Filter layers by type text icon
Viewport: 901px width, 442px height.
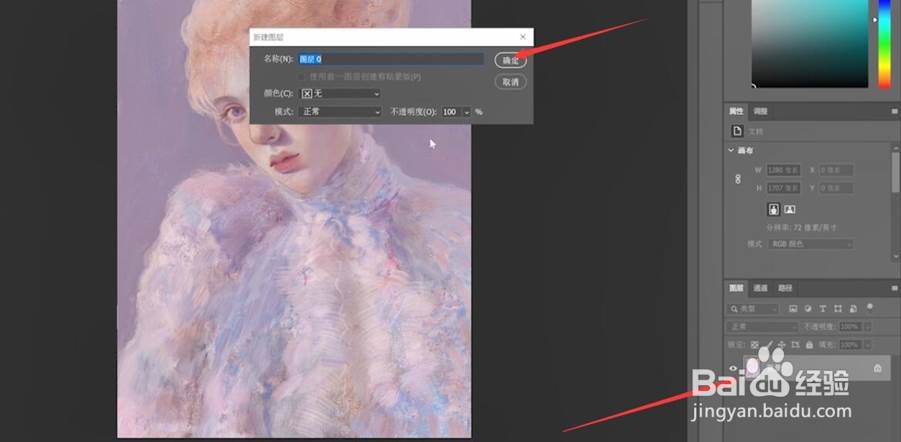(x=822, y=309)
